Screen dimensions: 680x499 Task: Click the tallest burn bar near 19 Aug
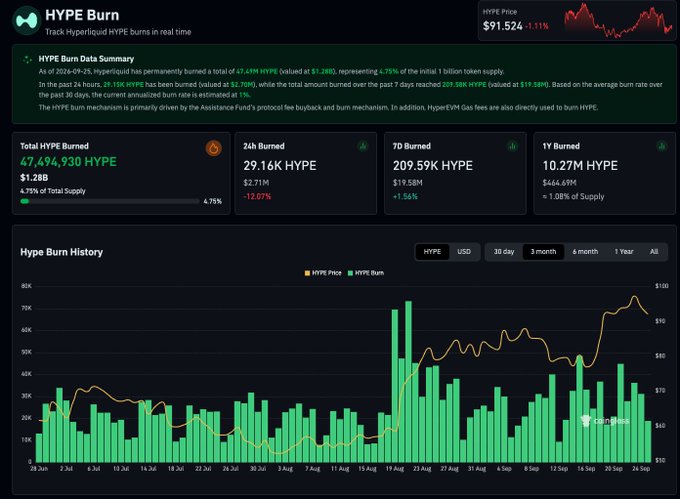[x=408, y=382]
